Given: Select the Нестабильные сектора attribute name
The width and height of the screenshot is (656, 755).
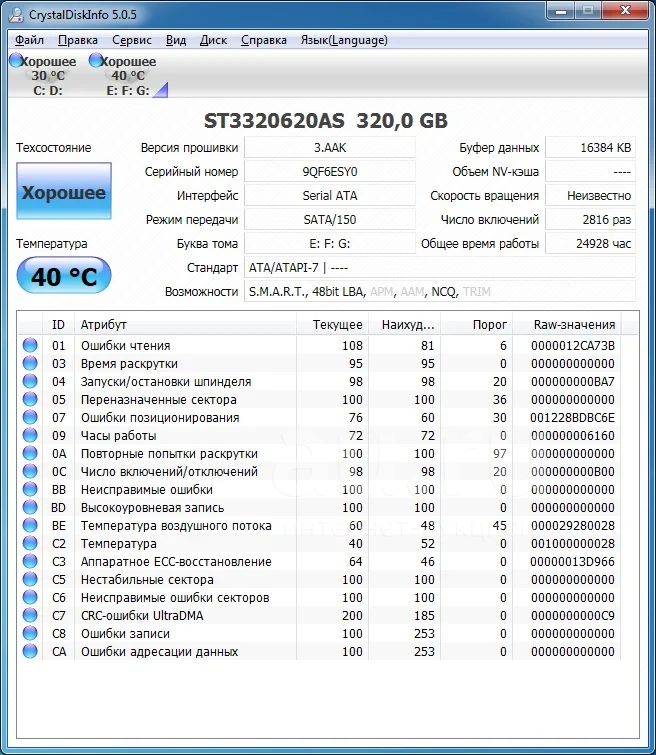Looking at the screenshot, I should point(147,580).
